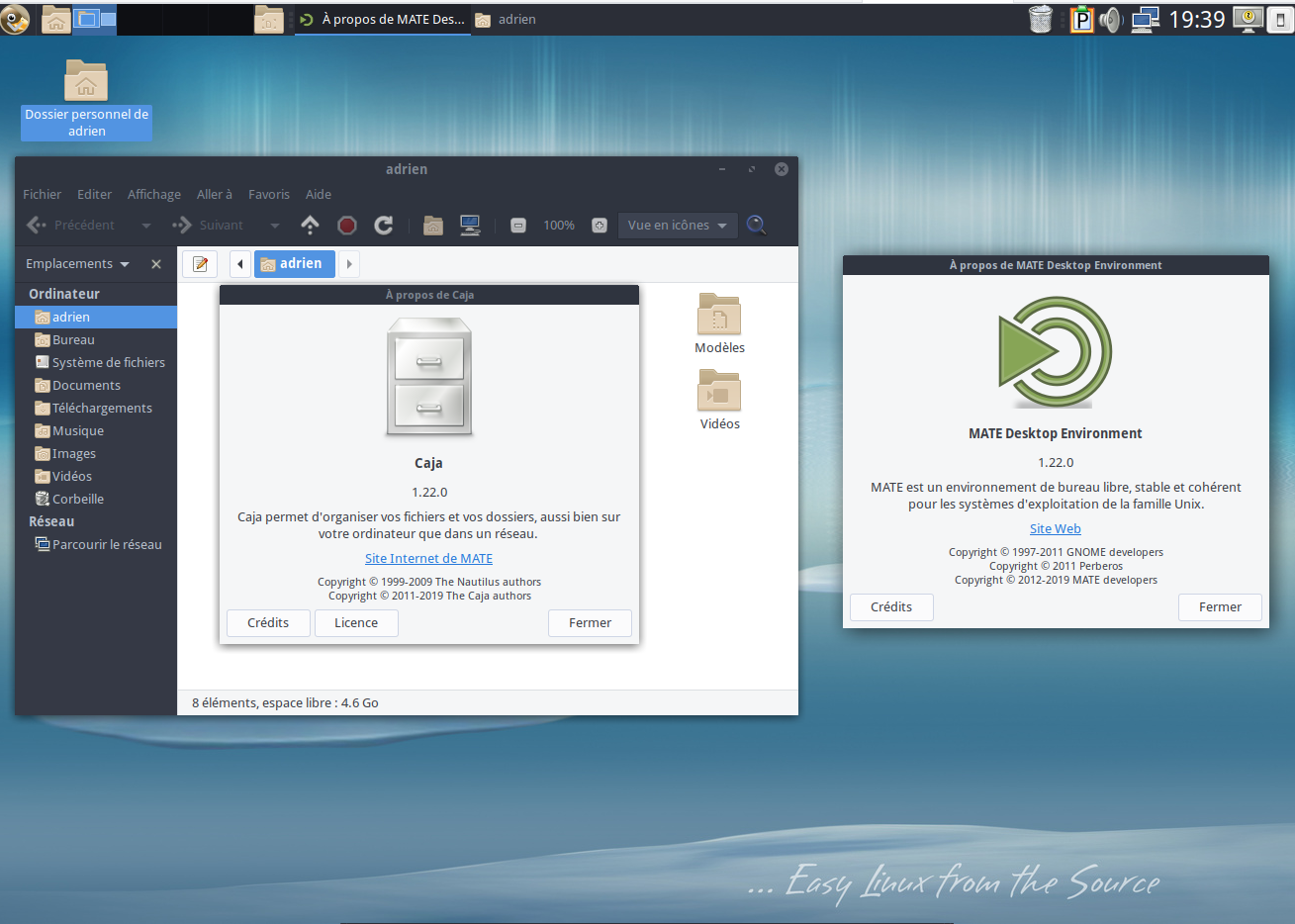1295x924 pixels.
Task: Switch to 'À propos de MATE Des...' in the taskbar
Action: (382, 19)
